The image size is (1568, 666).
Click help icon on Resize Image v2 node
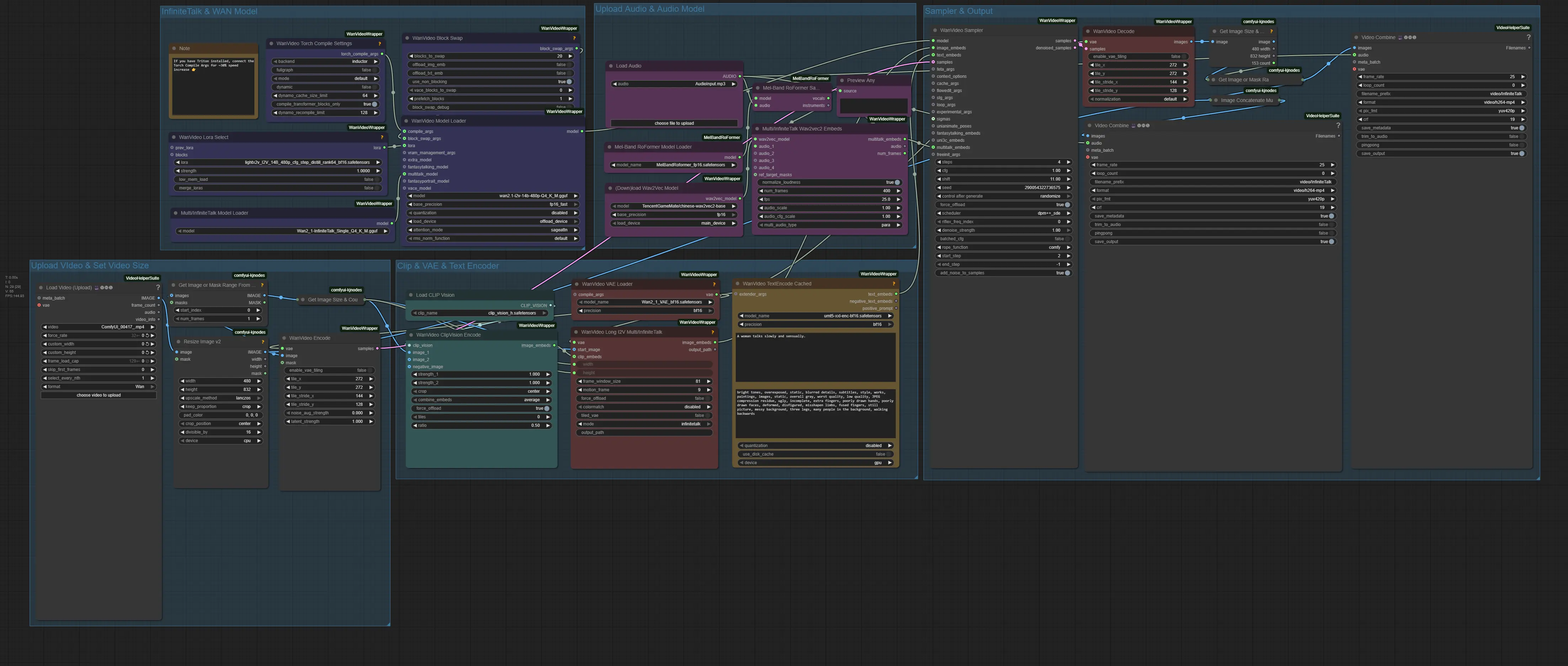(x=262, y=342)
